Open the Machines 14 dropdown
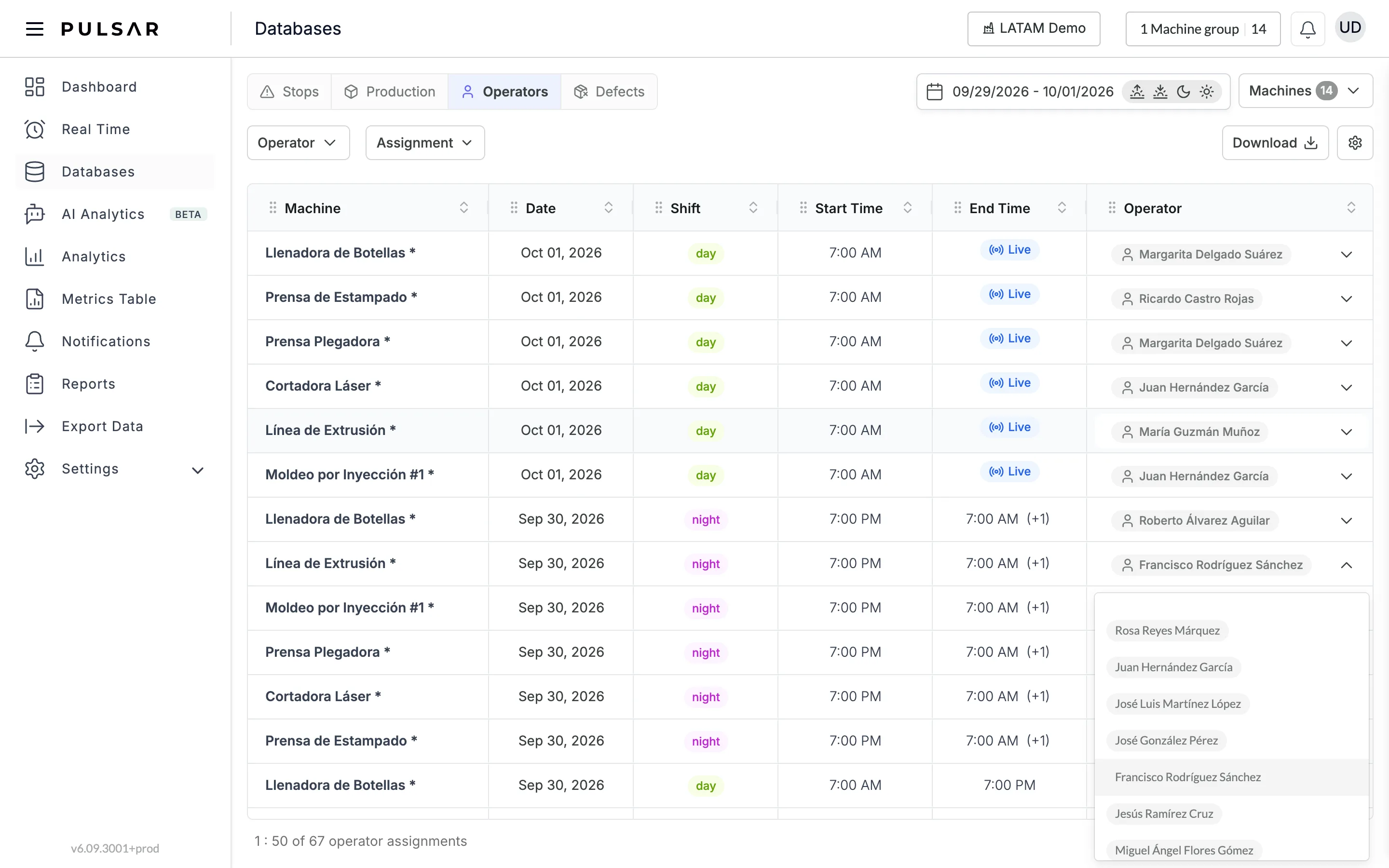 [x=1305, y=91]
